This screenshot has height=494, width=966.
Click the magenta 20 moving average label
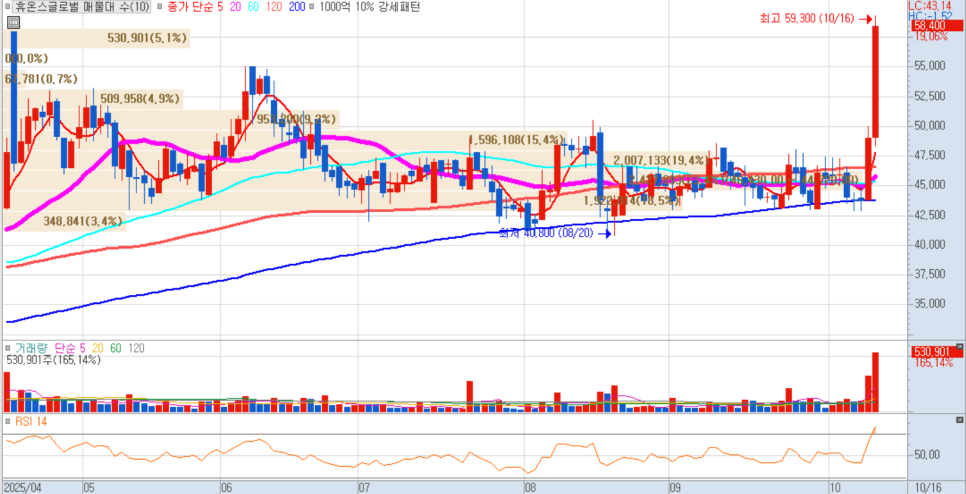(x=236, y=7)
